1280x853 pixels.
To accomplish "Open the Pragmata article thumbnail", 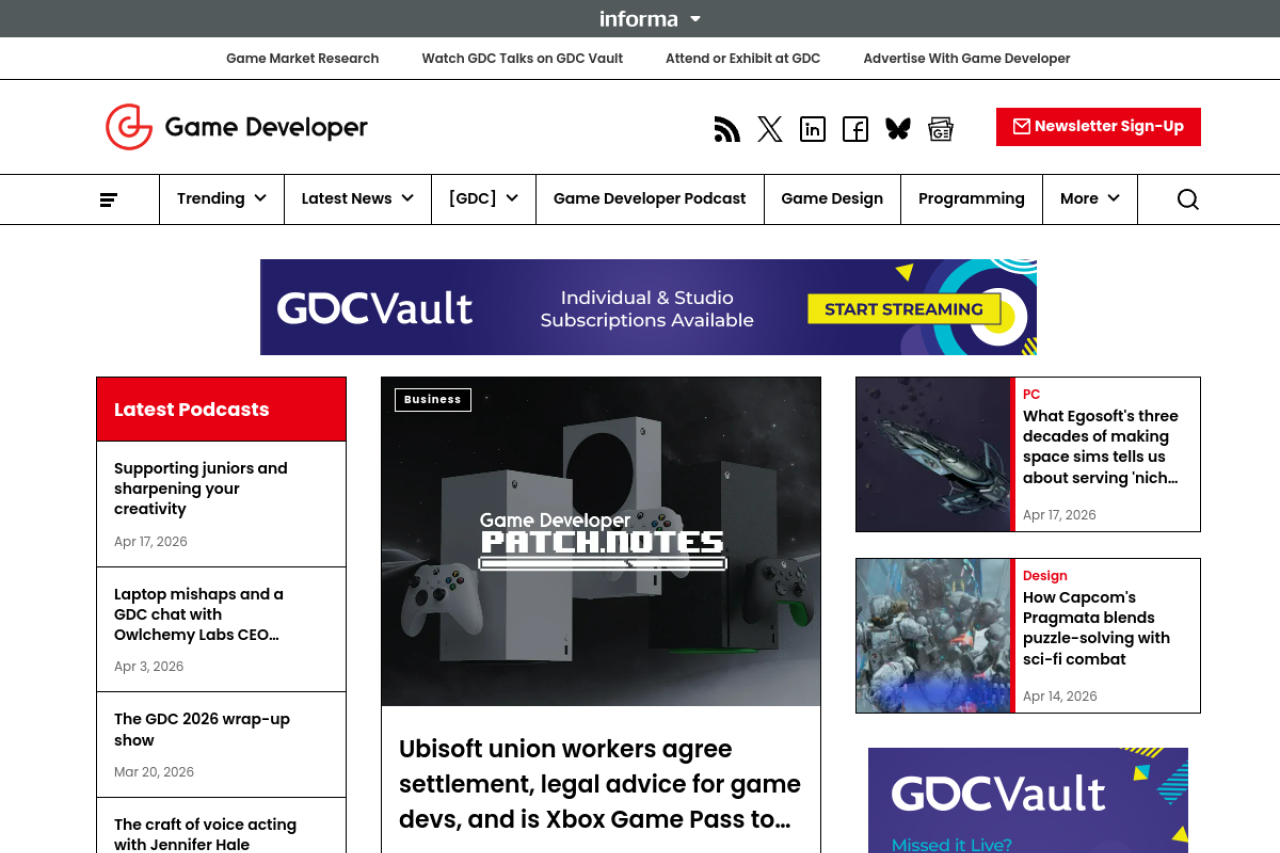I will 933,636.
